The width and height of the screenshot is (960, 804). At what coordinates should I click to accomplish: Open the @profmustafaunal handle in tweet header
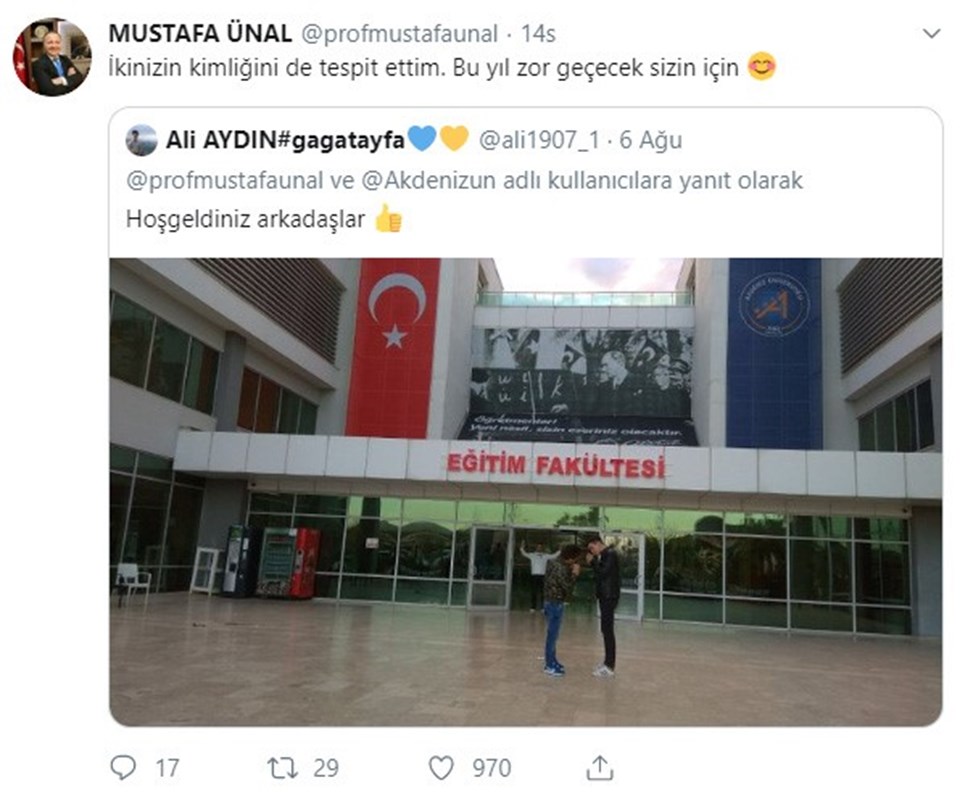(399, 34)
